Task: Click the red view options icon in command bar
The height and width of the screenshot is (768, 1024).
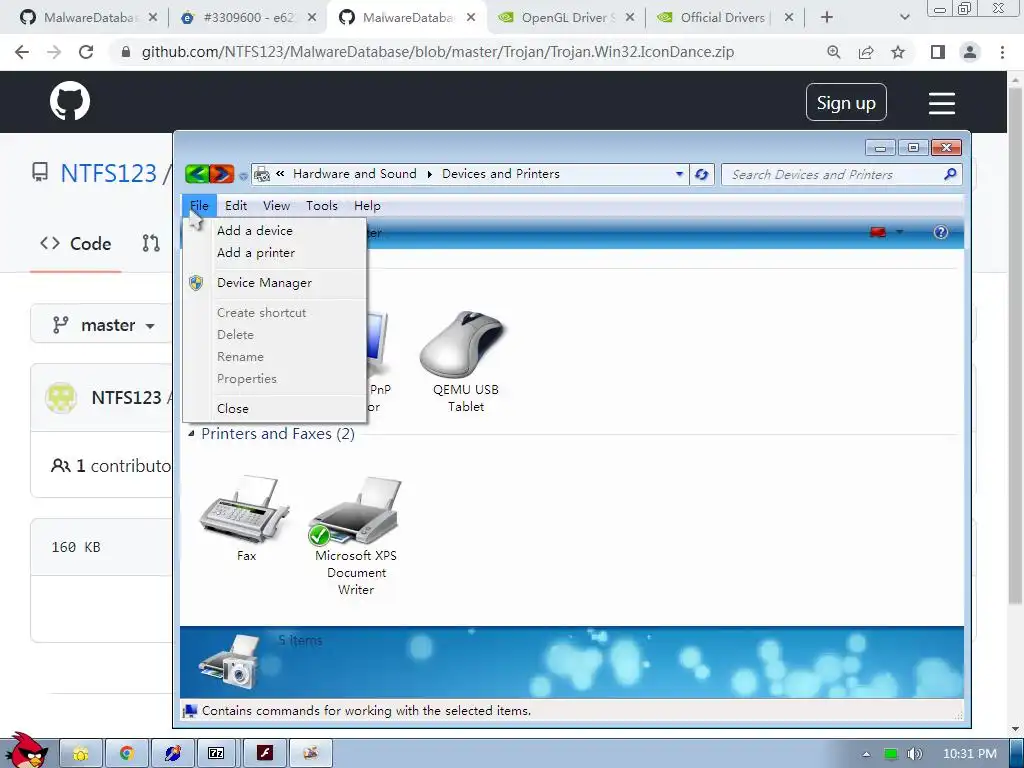Action: 878,232
